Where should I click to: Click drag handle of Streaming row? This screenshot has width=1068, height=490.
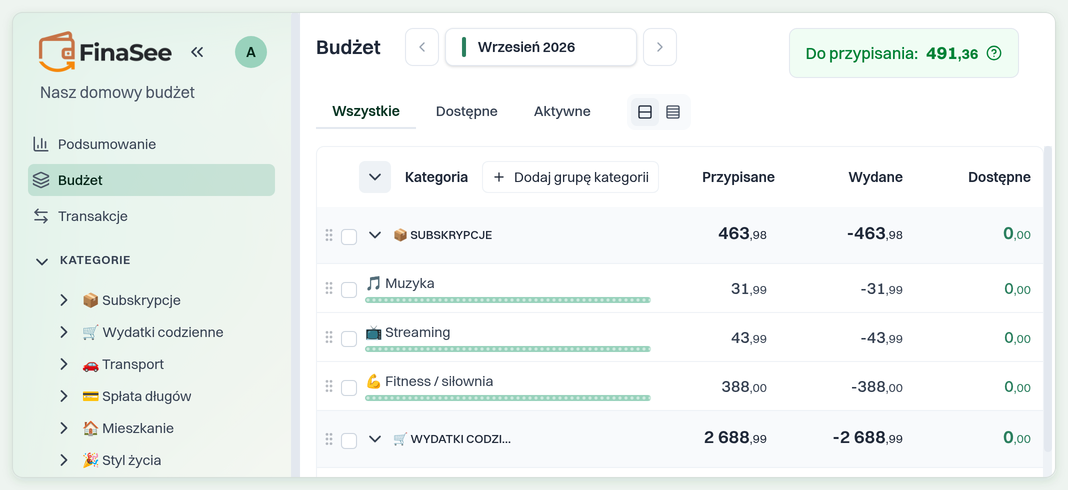[x=329, y=337]
